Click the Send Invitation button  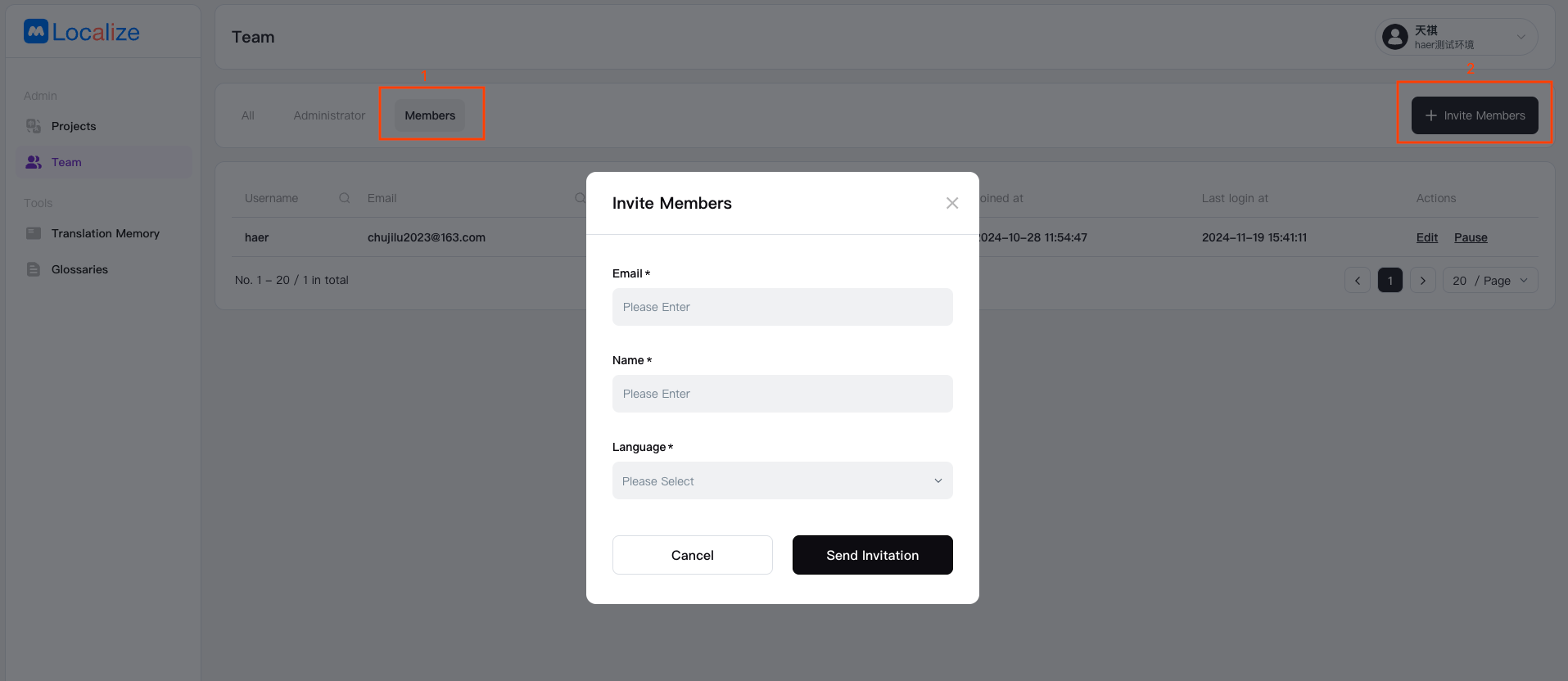coord(872,555)
